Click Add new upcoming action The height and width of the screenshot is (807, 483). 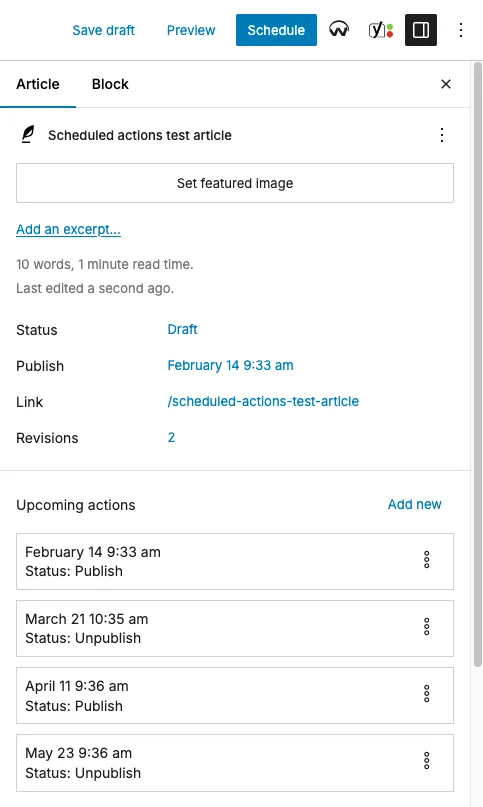coord(415,504)
